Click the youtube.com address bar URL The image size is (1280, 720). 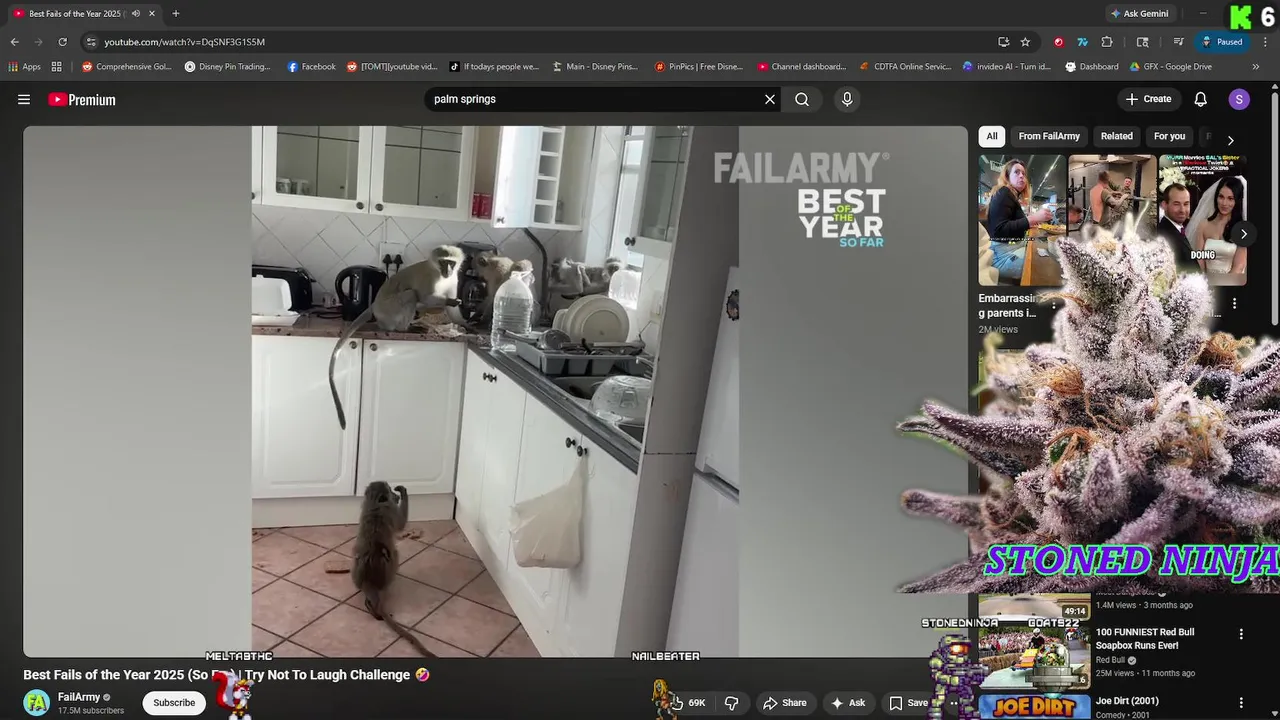pos(184,42)
